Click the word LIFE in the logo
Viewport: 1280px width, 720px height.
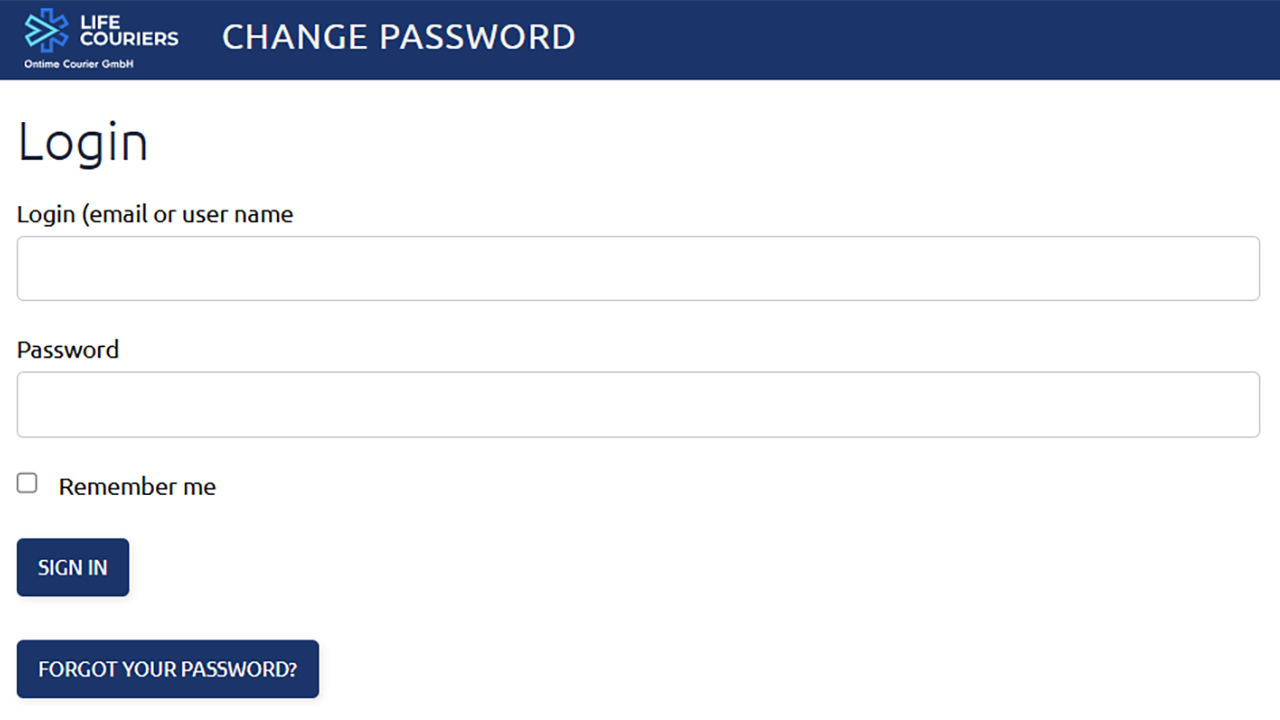point(100,22)
